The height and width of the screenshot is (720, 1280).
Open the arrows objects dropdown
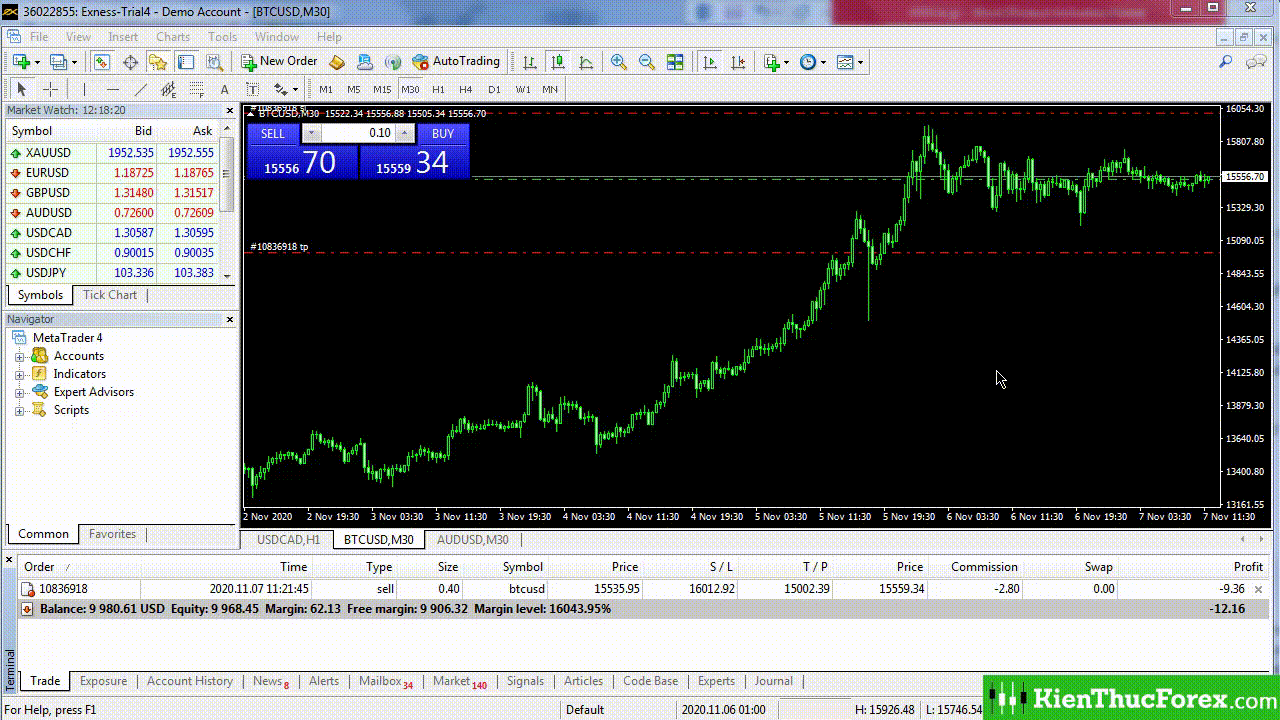coord(295,89)
